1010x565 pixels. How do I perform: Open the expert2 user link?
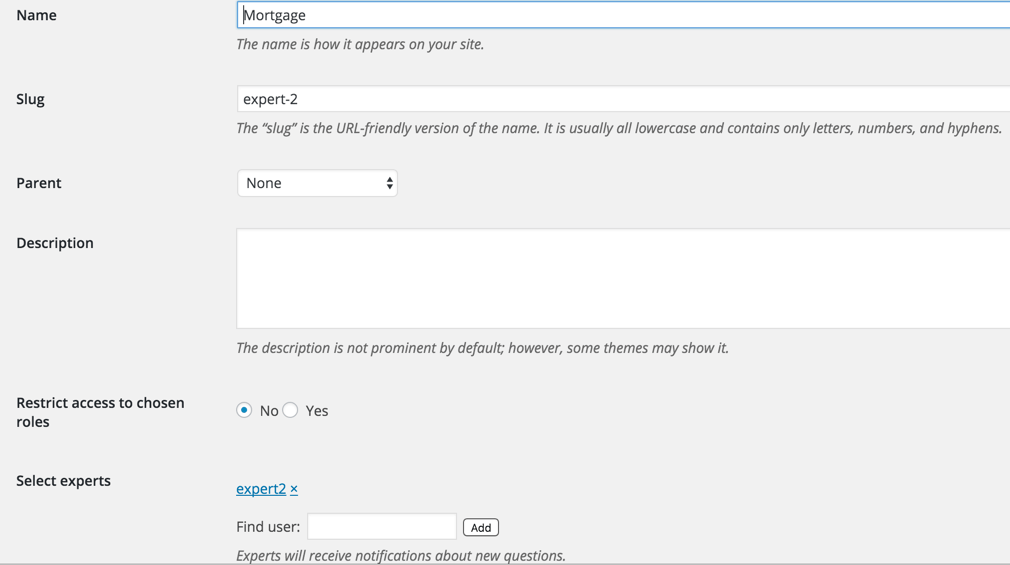point(260,489)
